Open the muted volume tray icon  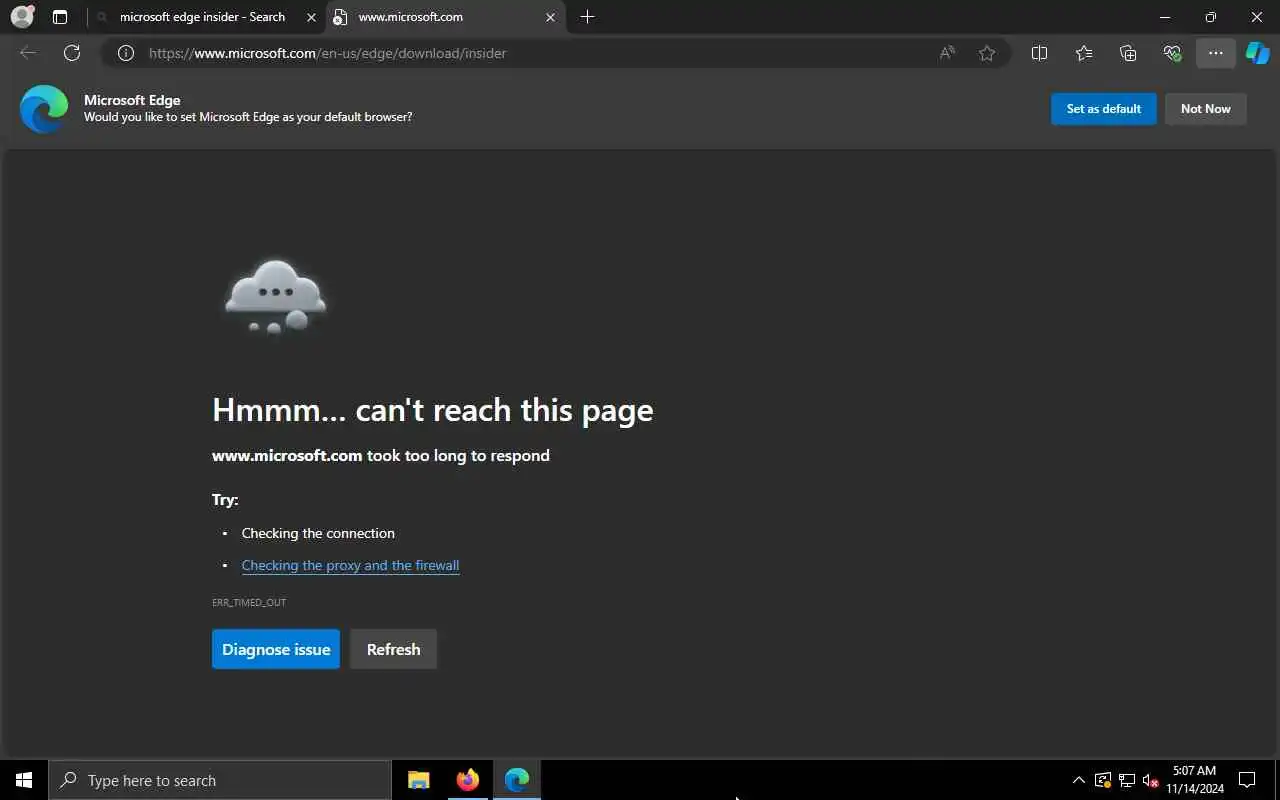(1150, 780)
